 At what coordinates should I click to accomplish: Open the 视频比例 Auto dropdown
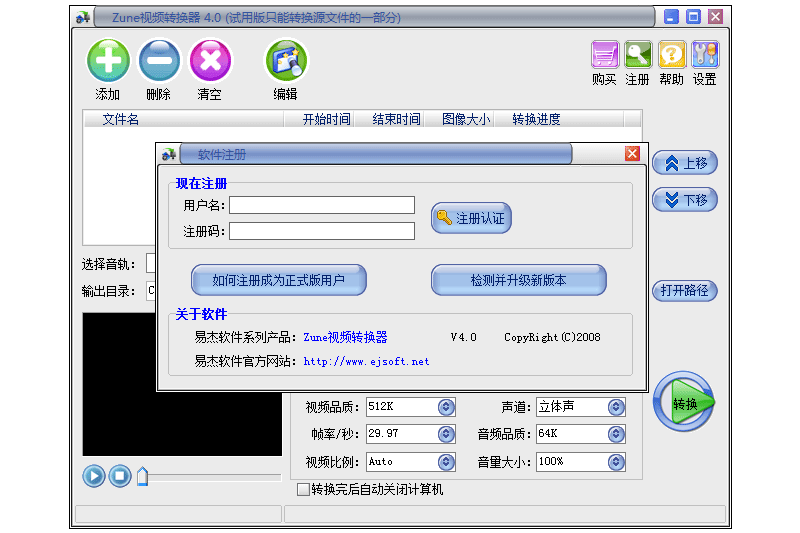(446, 462)
